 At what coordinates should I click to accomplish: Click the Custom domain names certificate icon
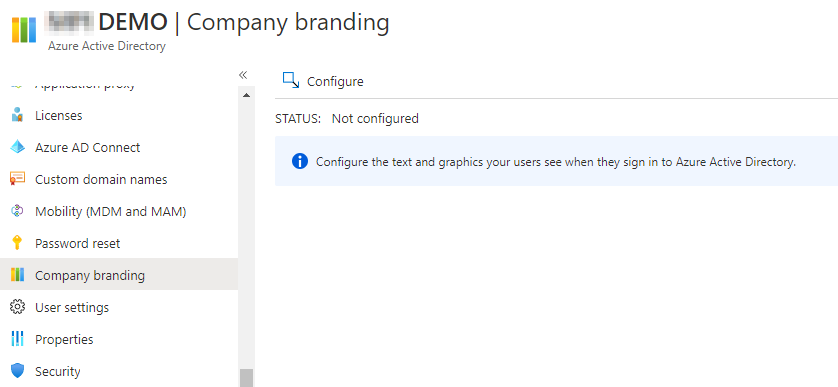coord(18,179)
